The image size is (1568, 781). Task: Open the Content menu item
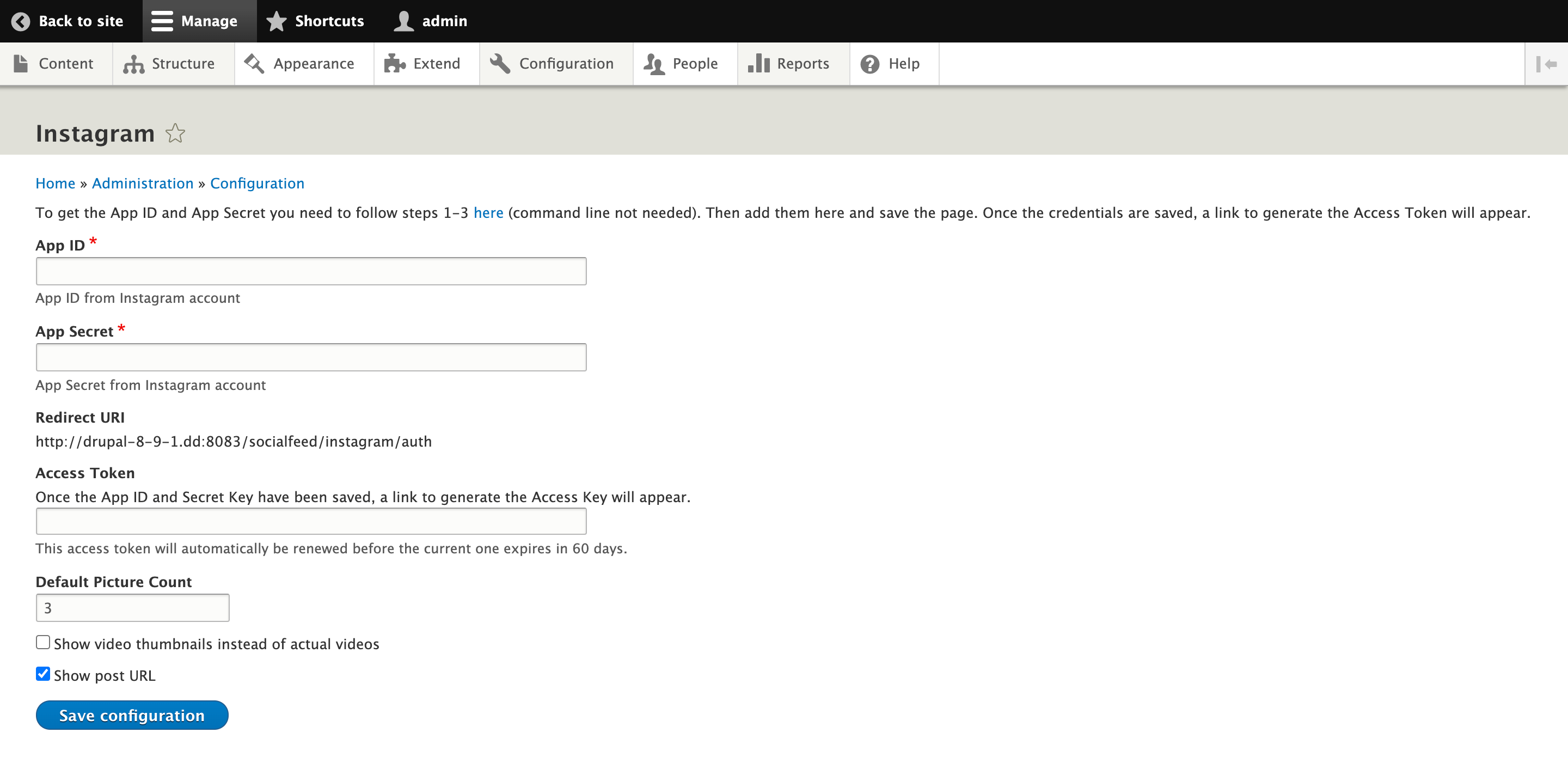[56, 64]
